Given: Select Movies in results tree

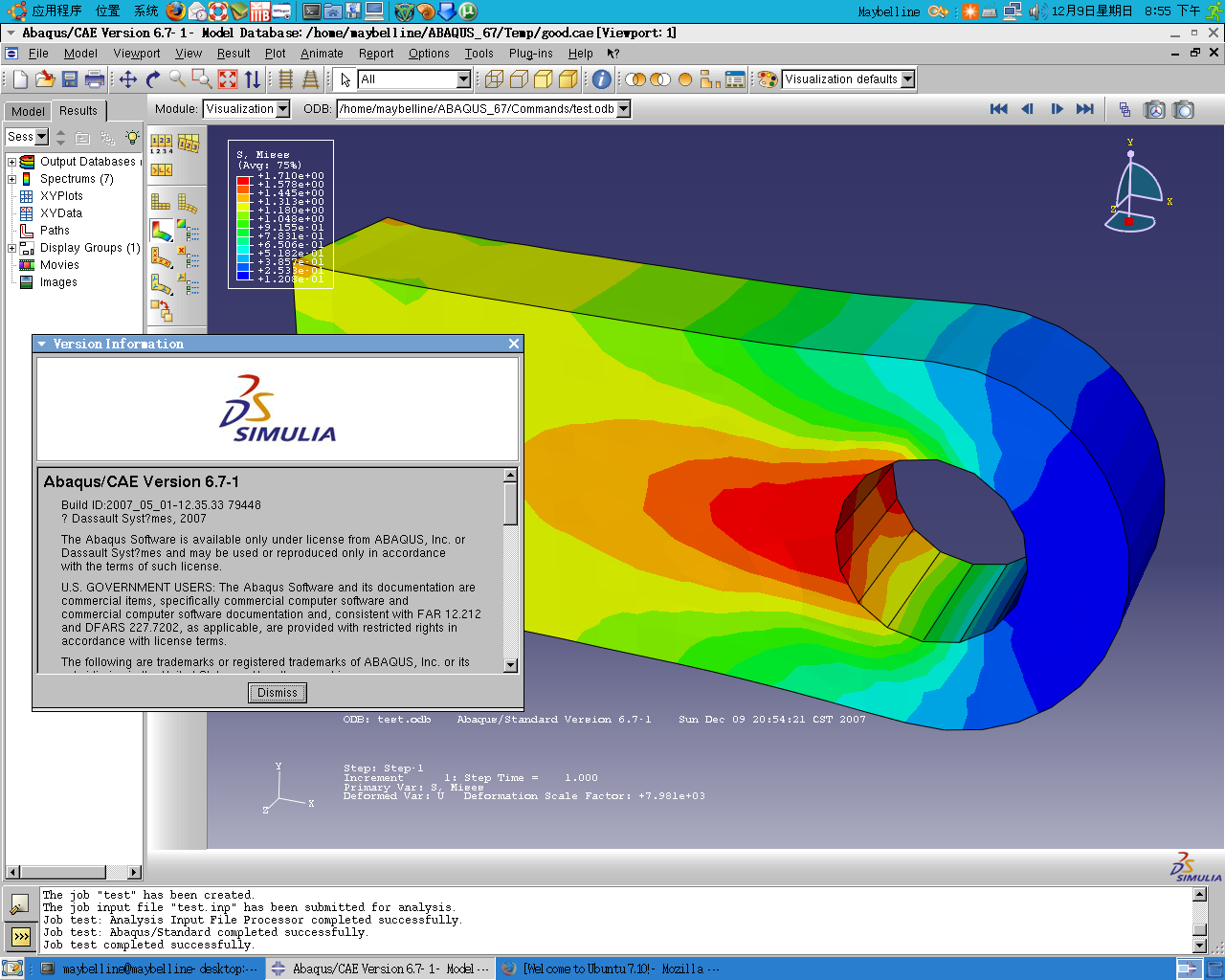Looking at the screenshot, I should [59, 265].
